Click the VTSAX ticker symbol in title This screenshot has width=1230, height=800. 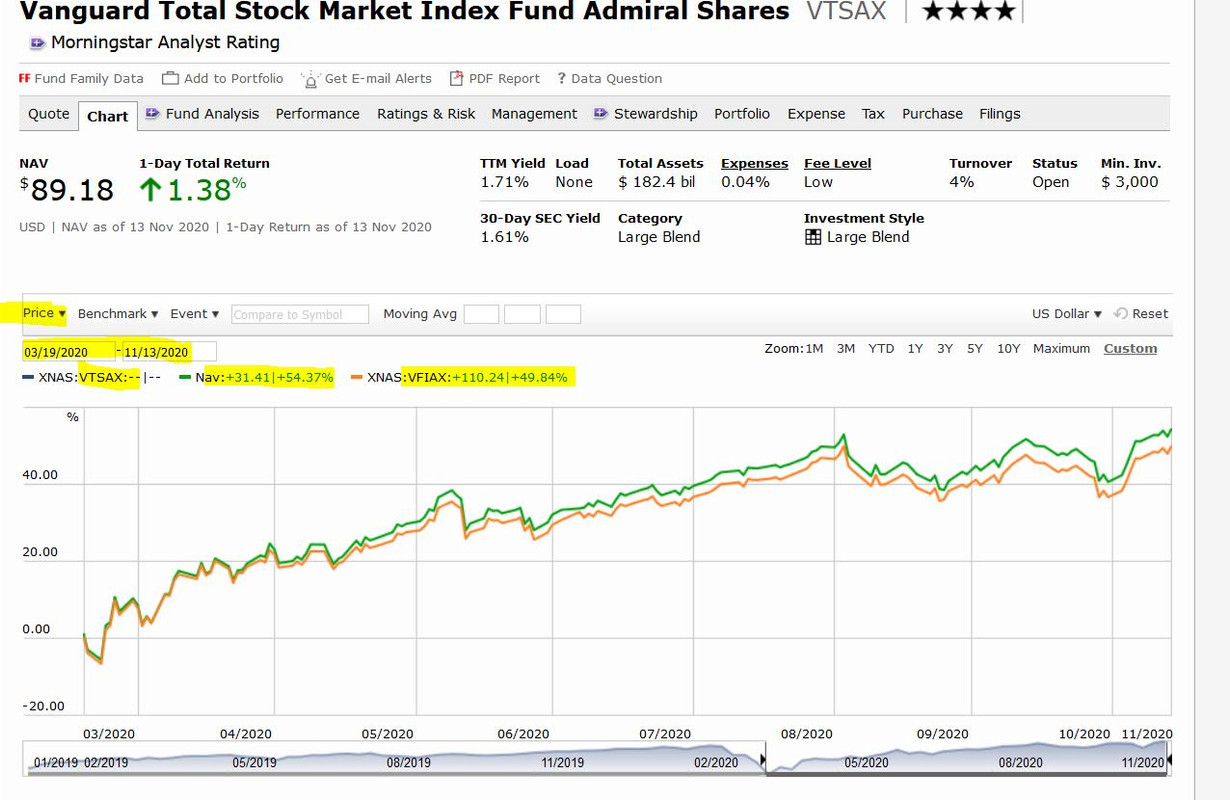click(x=846, y=12)
